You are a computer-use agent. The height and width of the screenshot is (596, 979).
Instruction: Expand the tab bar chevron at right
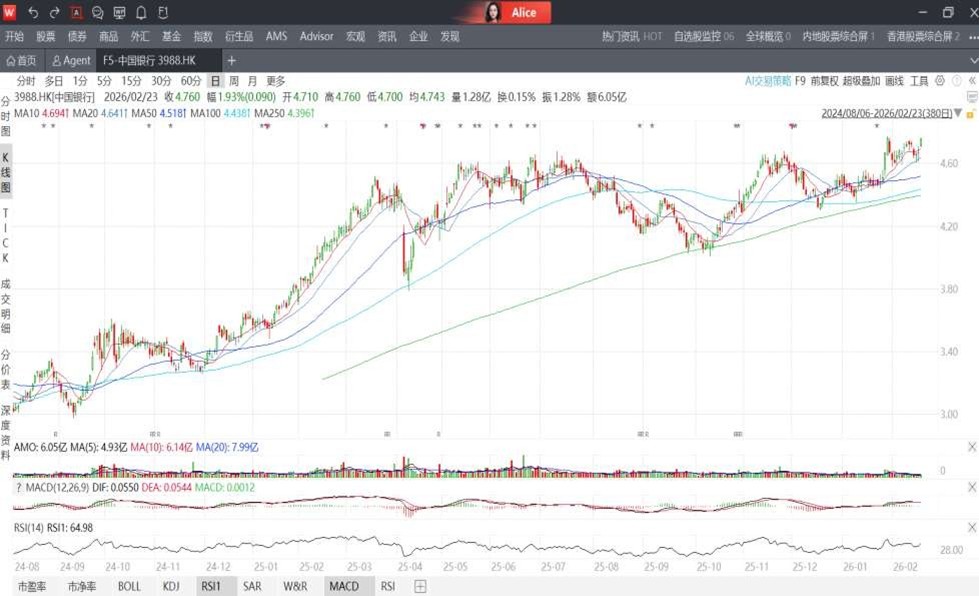pos(969,61)
